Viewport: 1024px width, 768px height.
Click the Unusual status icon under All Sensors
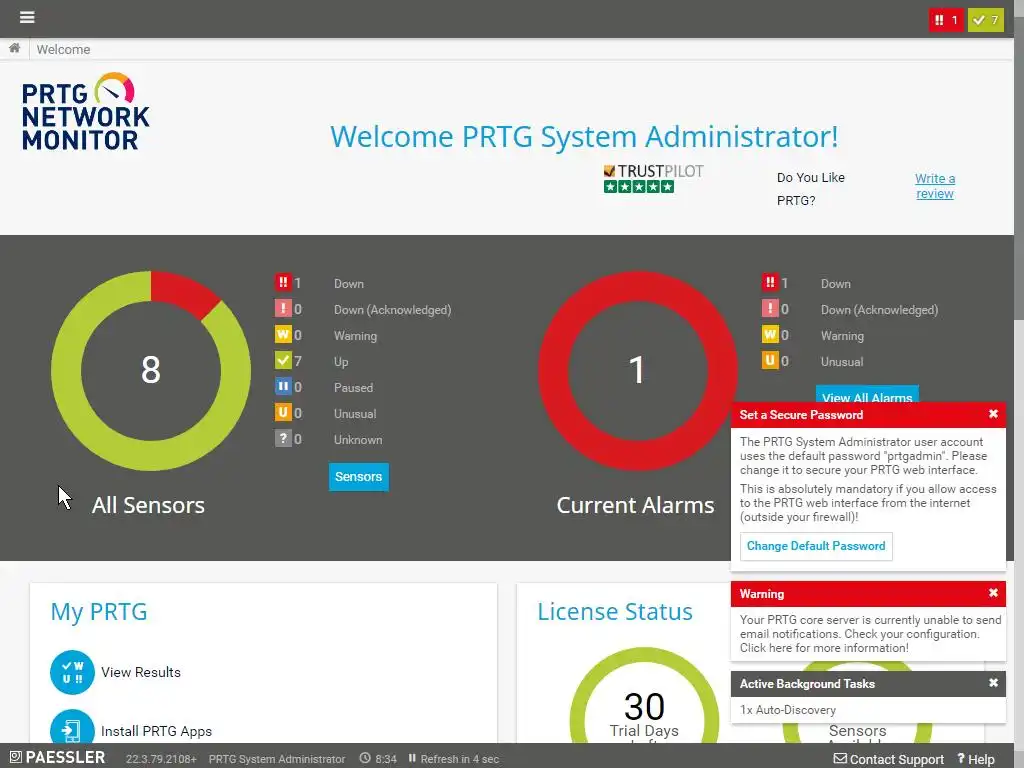coord(283,413)
